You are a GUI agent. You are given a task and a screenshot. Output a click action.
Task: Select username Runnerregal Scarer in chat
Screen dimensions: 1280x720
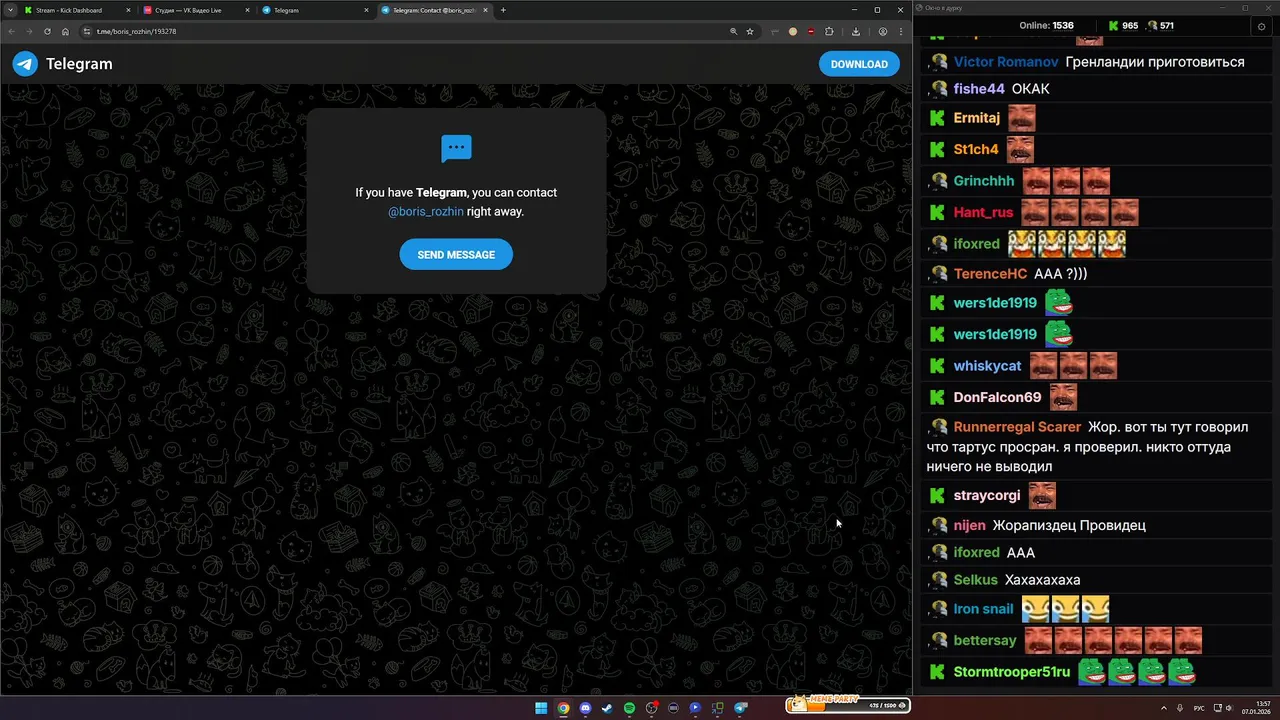click(x=1017, y=427)
